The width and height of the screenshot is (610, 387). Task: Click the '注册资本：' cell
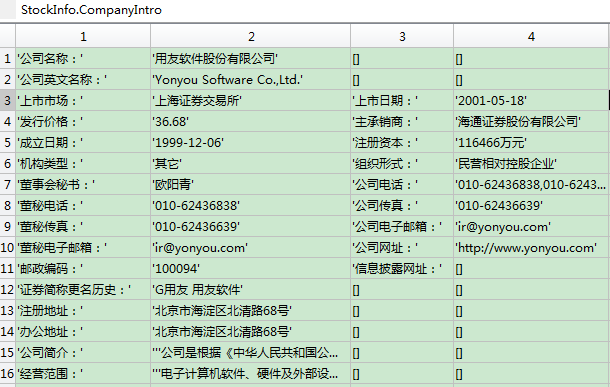coord(402,143)
